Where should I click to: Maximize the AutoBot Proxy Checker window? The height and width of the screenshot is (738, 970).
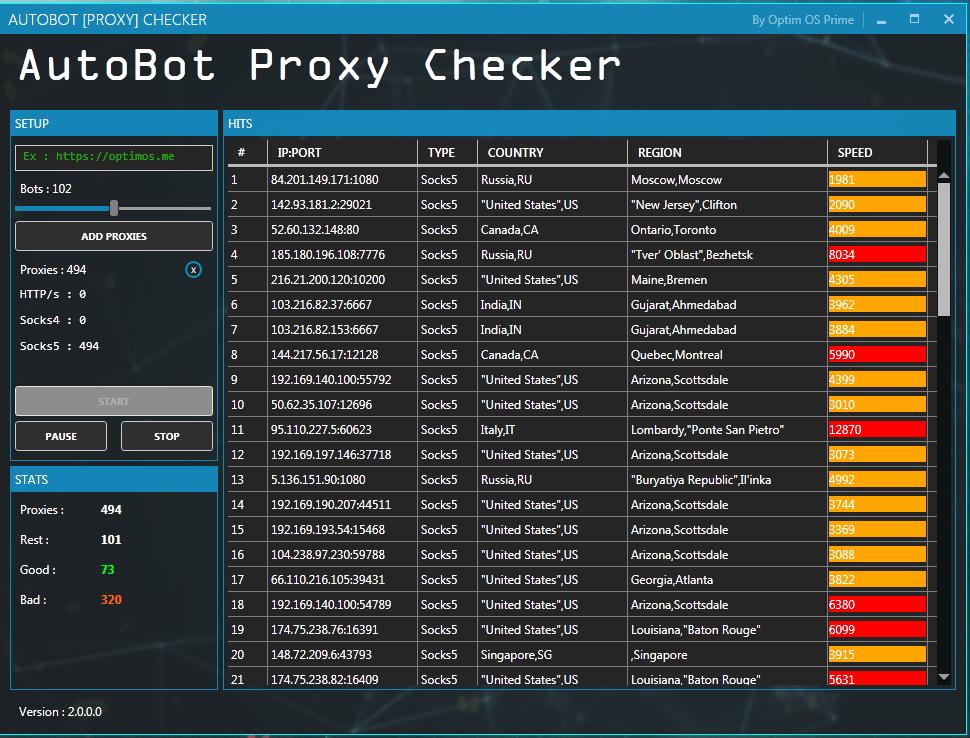914,20
